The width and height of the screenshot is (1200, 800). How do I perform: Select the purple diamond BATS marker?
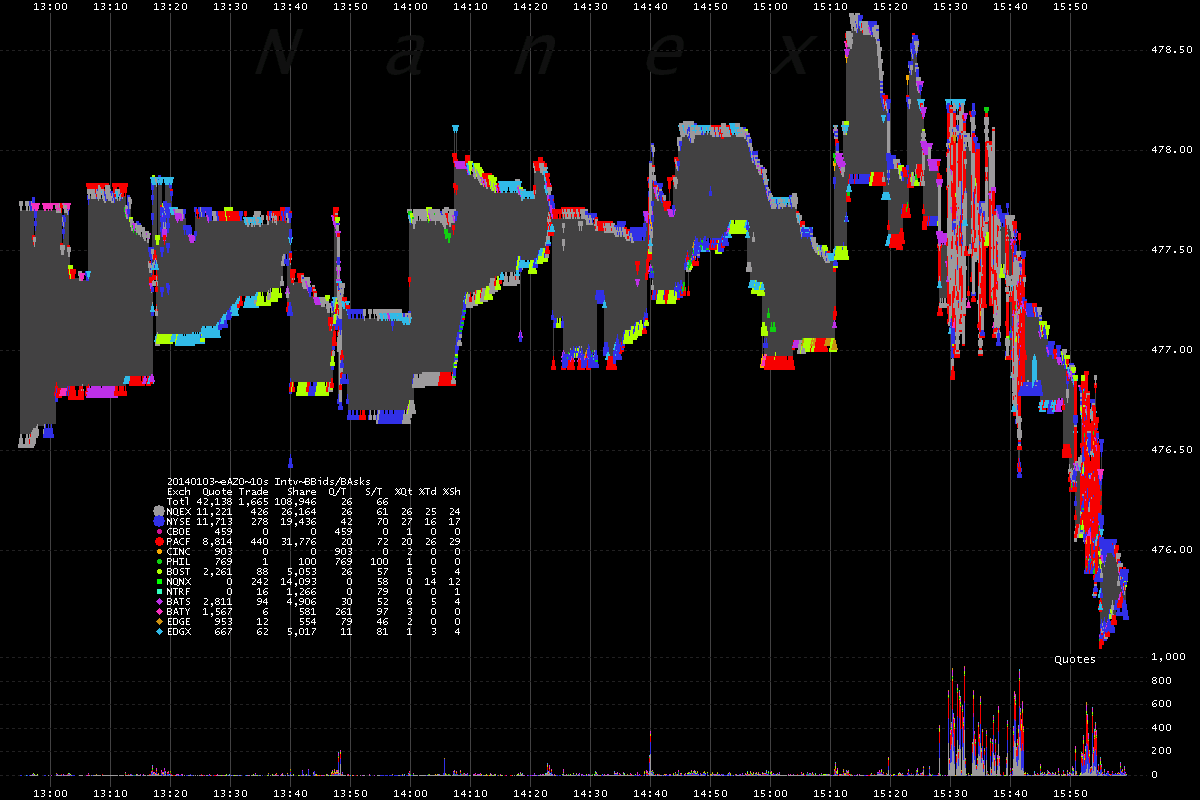pyautogui.click(x=159, y=601)
